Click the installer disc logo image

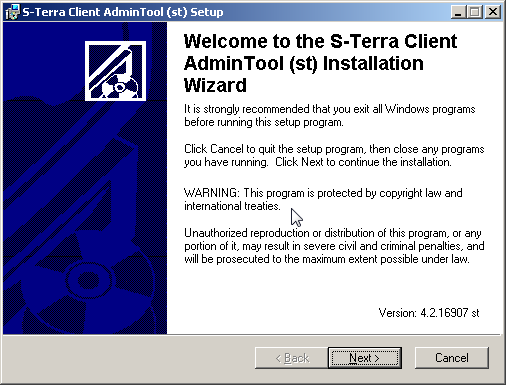pos(115,71)
